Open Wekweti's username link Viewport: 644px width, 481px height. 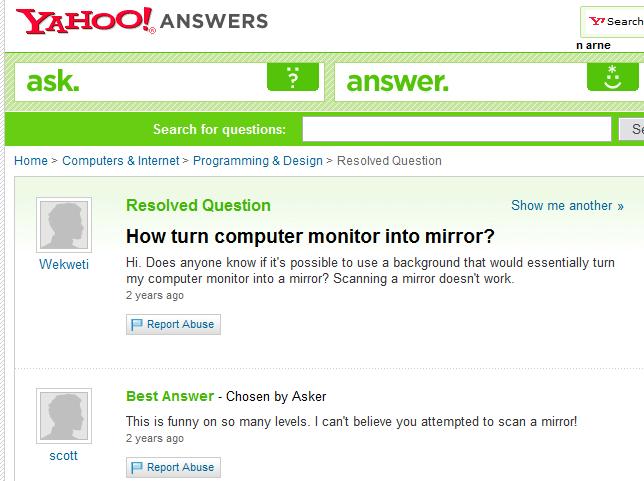[x=64, y=265]
